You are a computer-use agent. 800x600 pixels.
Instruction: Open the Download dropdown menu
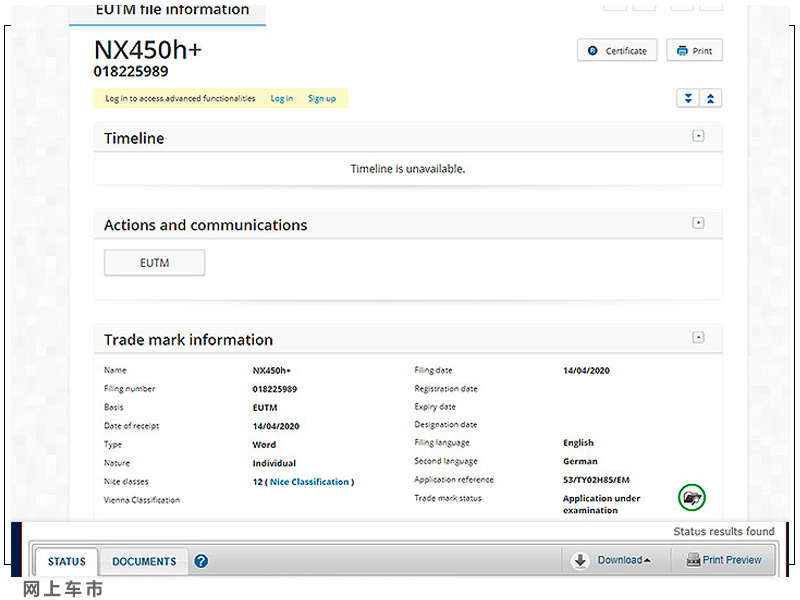[623, 560]
